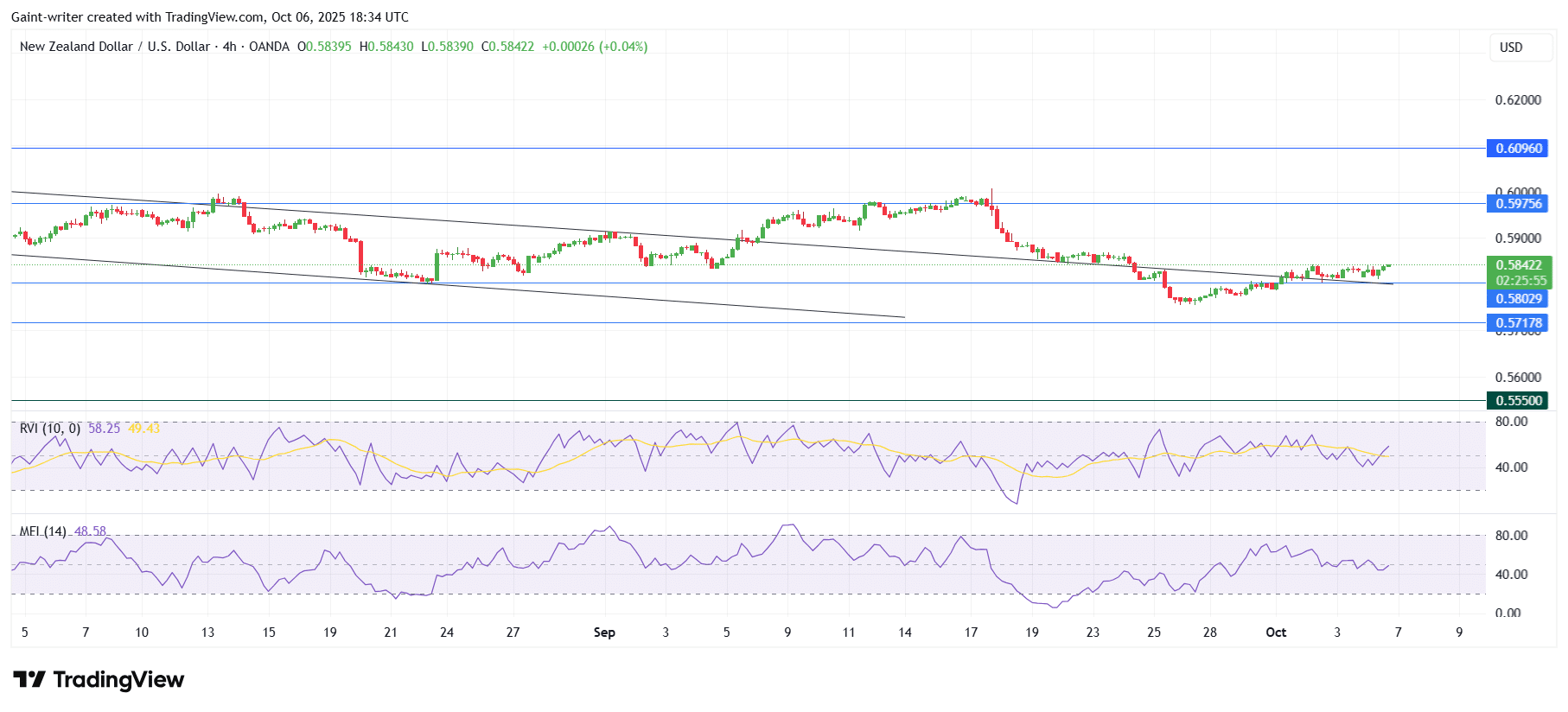Click the price change +0.00026 (+0.04%) text
The image size is (1568, 712).
click(595, 47)
